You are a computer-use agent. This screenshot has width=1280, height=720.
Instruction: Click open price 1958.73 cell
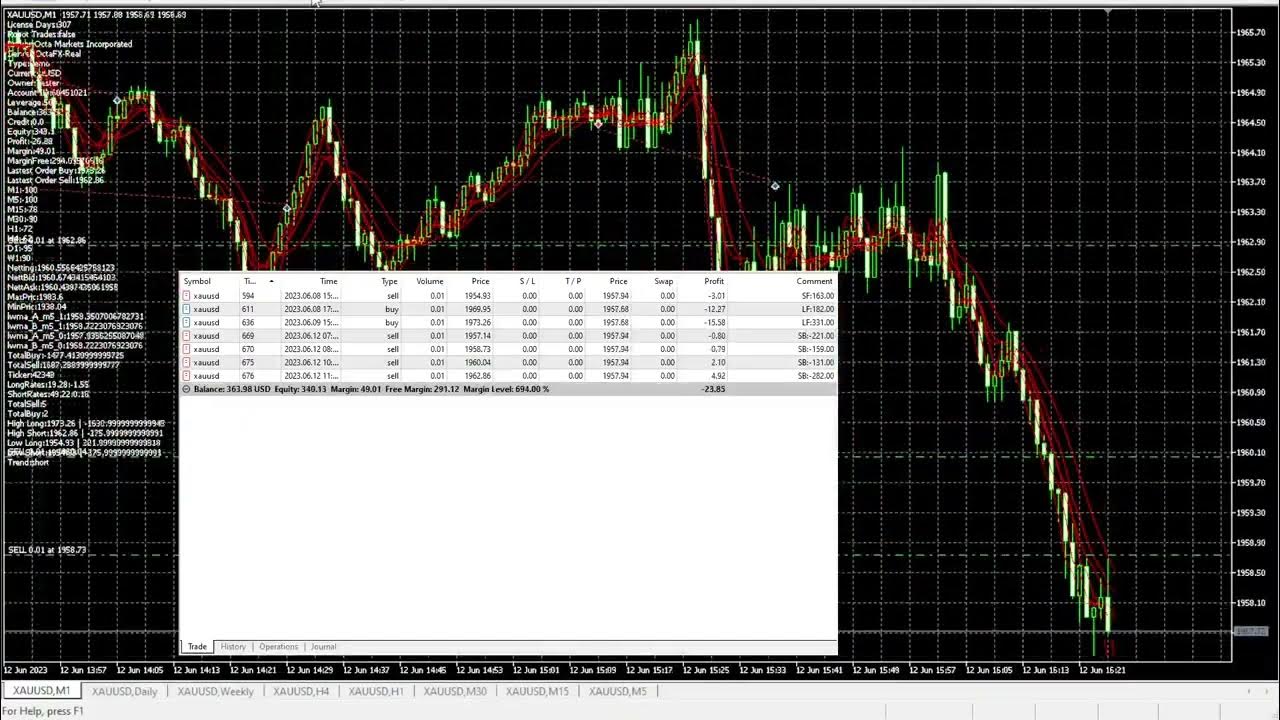(x=477, y=349)
